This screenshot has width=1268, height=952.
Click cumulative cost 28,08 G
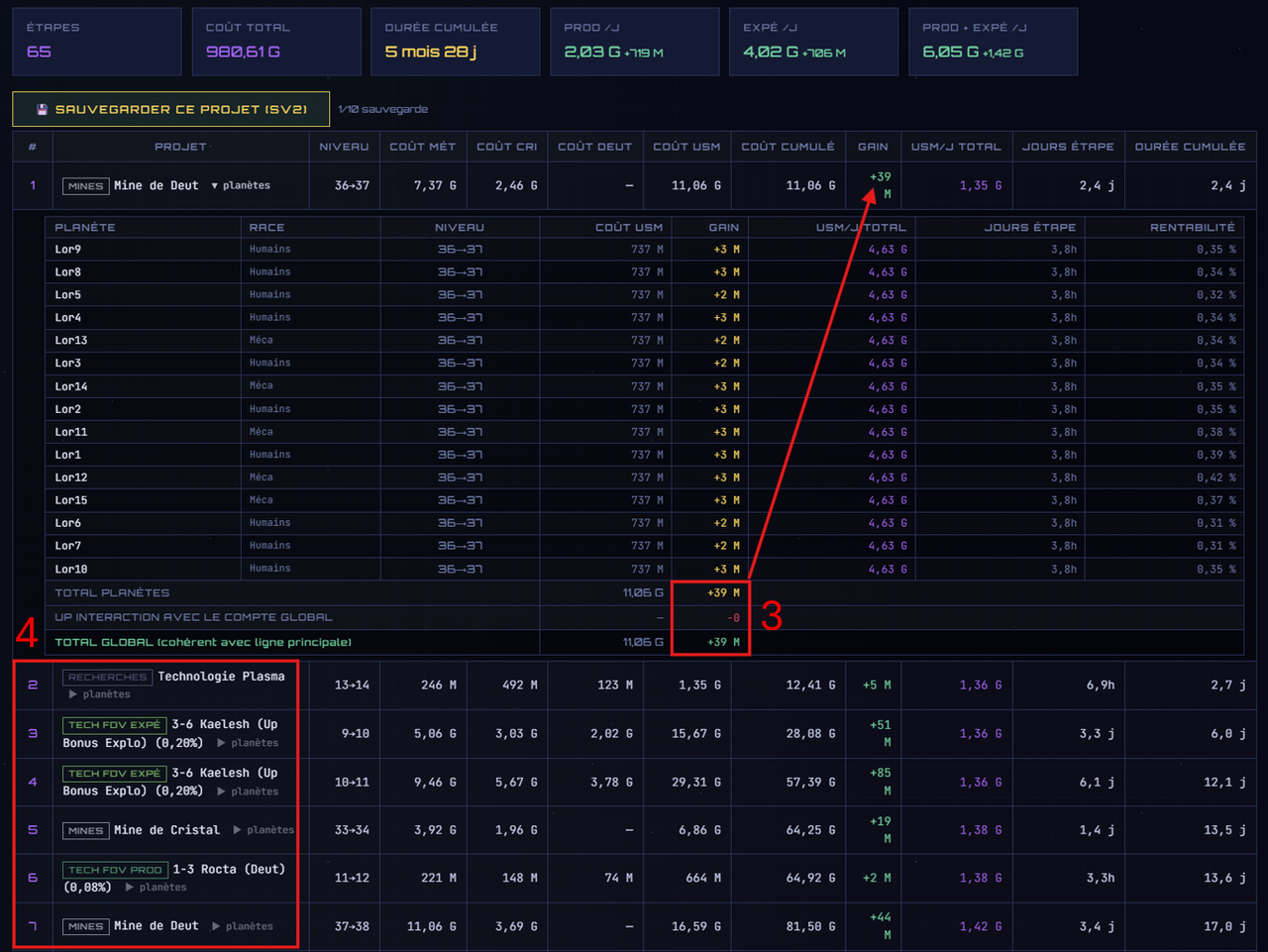(x=810, y=734)
